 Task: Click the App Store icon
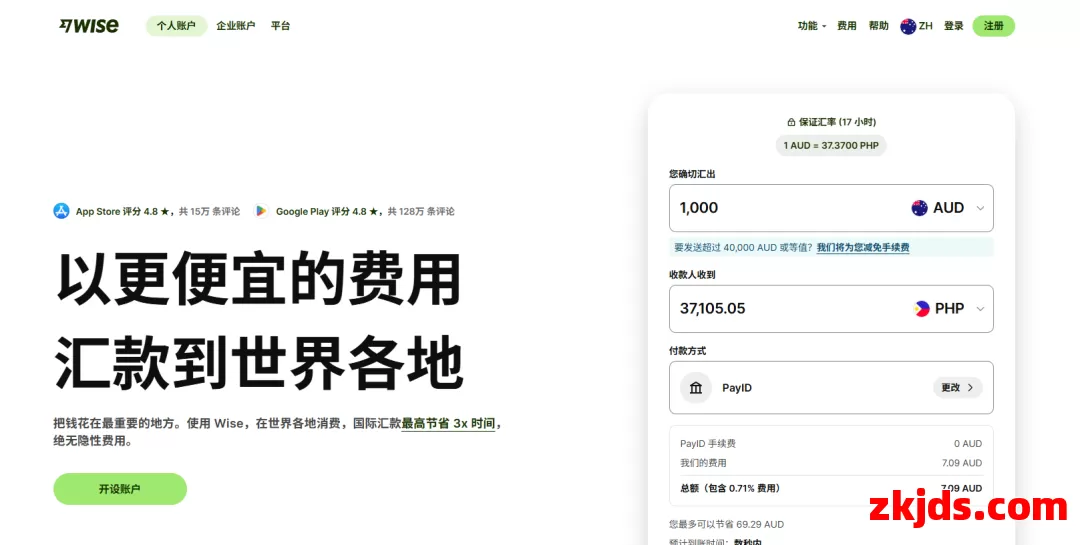[x=61, y=211]
